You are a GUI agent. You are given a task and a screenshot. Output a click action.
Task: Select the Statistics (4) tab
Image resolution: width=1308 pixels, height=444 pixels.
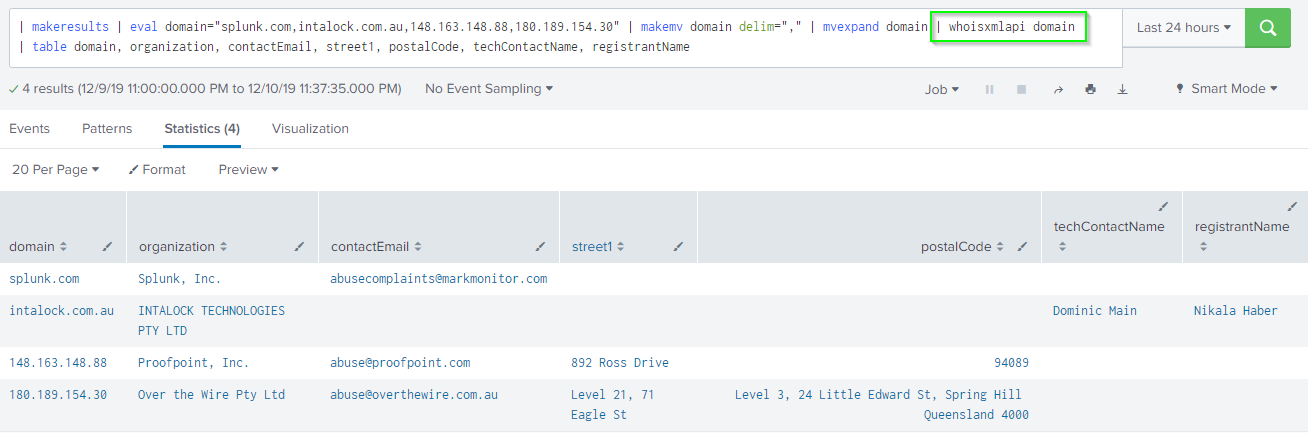click(x=202, y=129)
